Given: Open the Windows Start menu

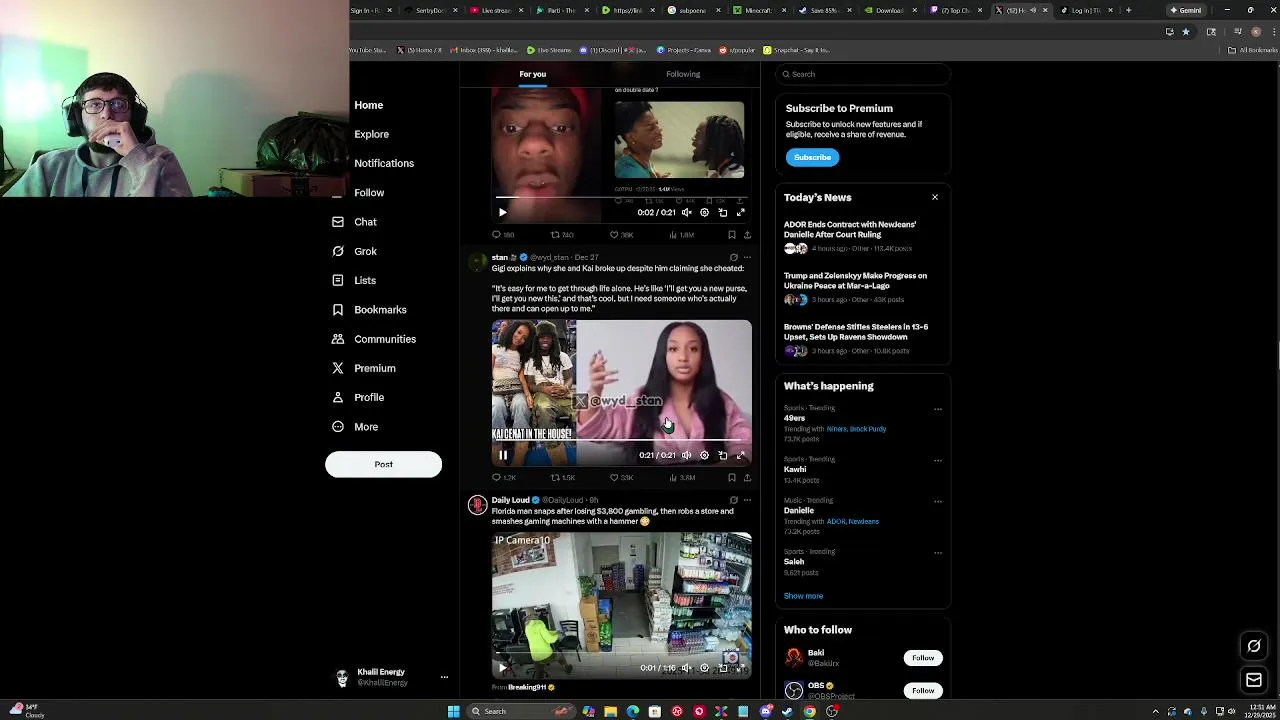Looking at the screenshot, I should click(453, 711).
